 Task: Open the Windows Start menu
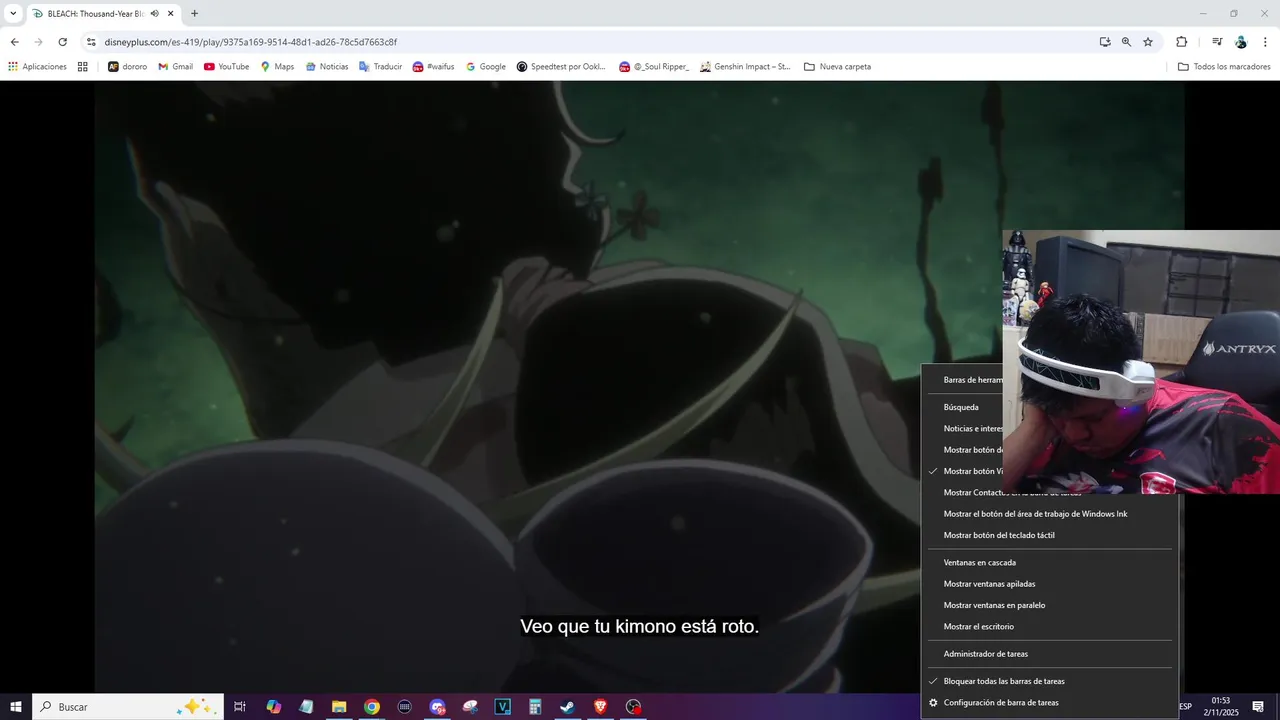(16, 707)
